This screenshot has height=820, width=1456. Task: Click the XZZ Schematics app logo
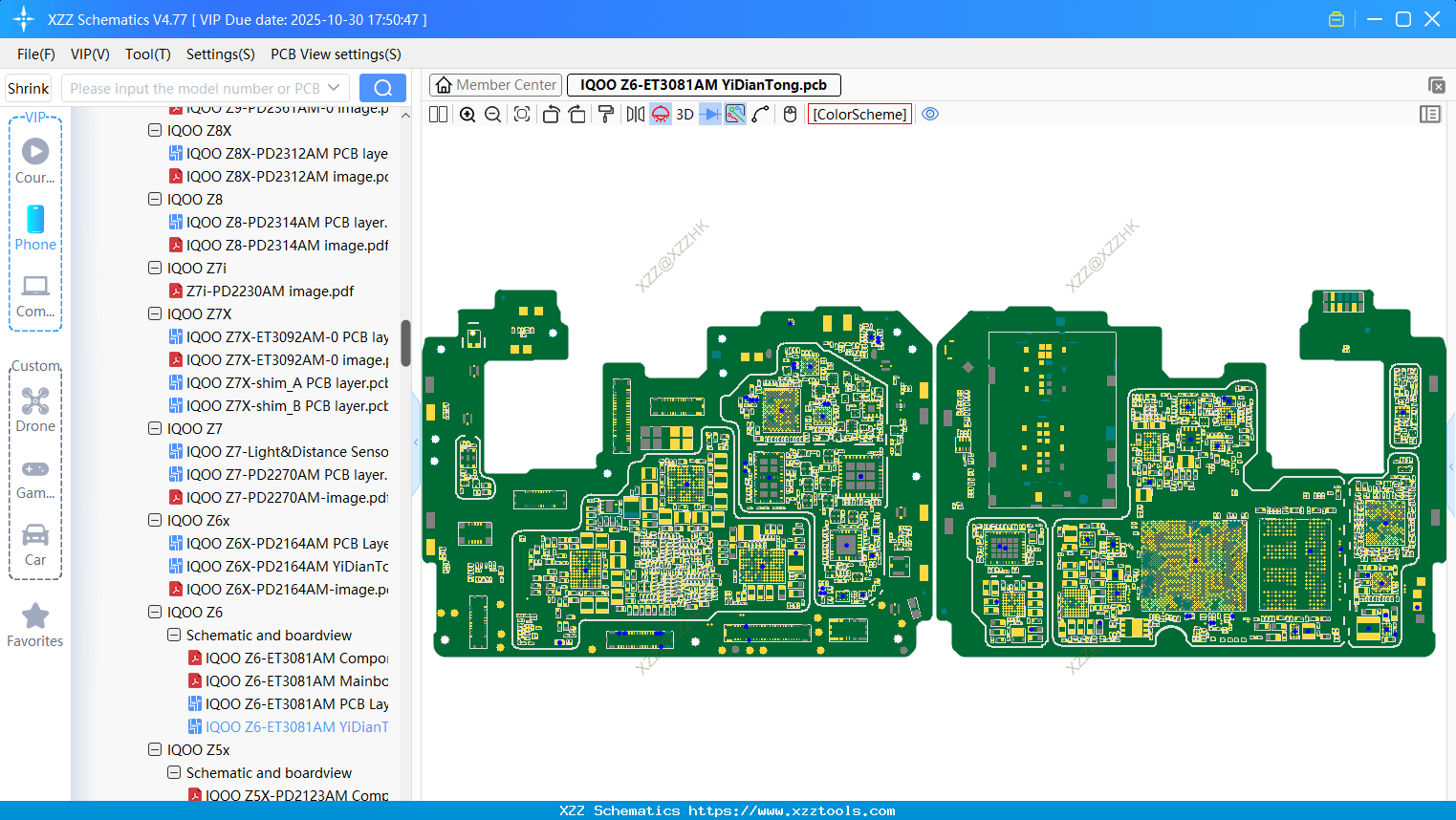pos(24,19)
